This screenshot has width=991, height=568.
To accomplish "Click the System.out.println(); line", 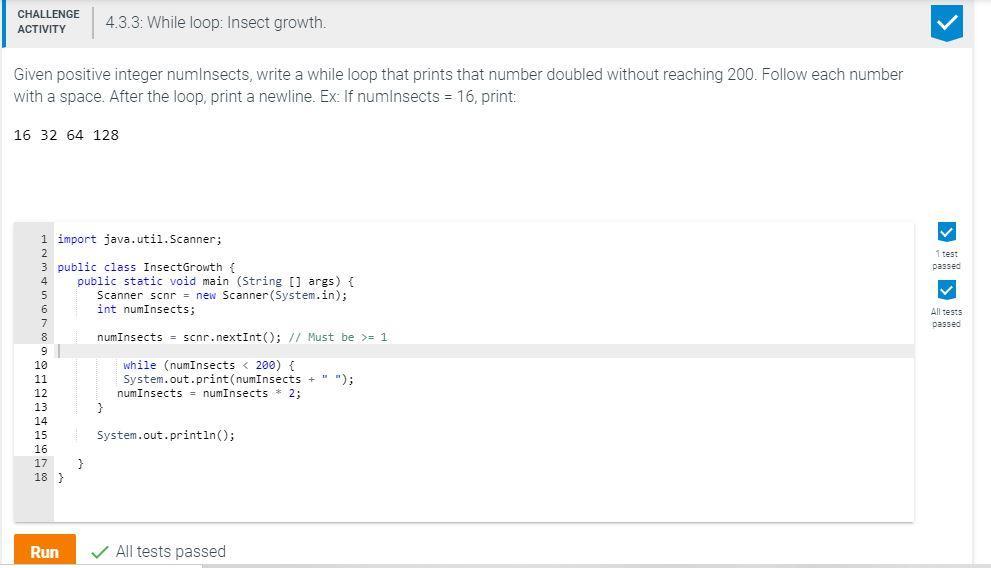I will pyautogui.click(x=166, y=435).
